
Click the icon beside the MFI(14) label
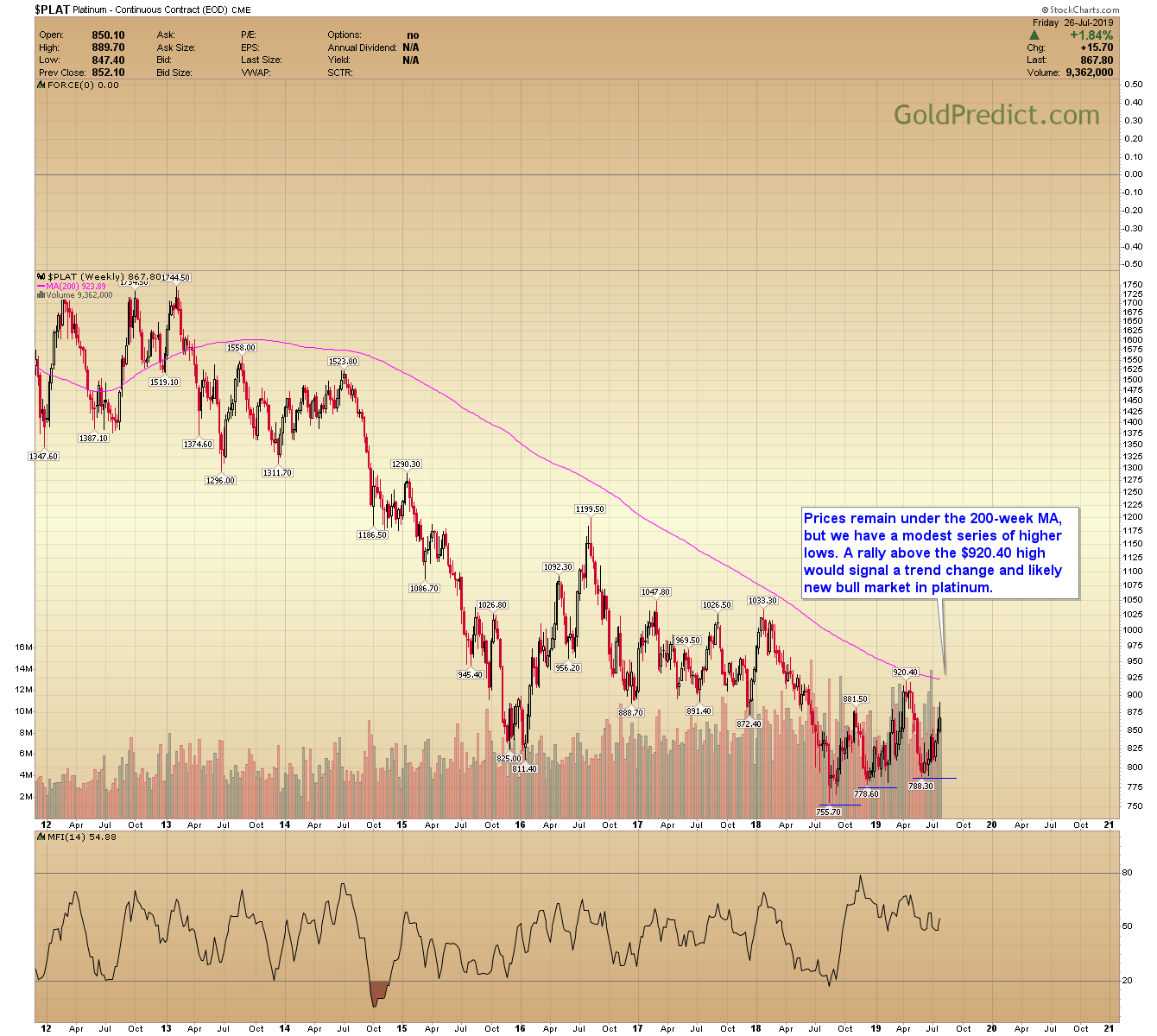[x=41, y=837]
